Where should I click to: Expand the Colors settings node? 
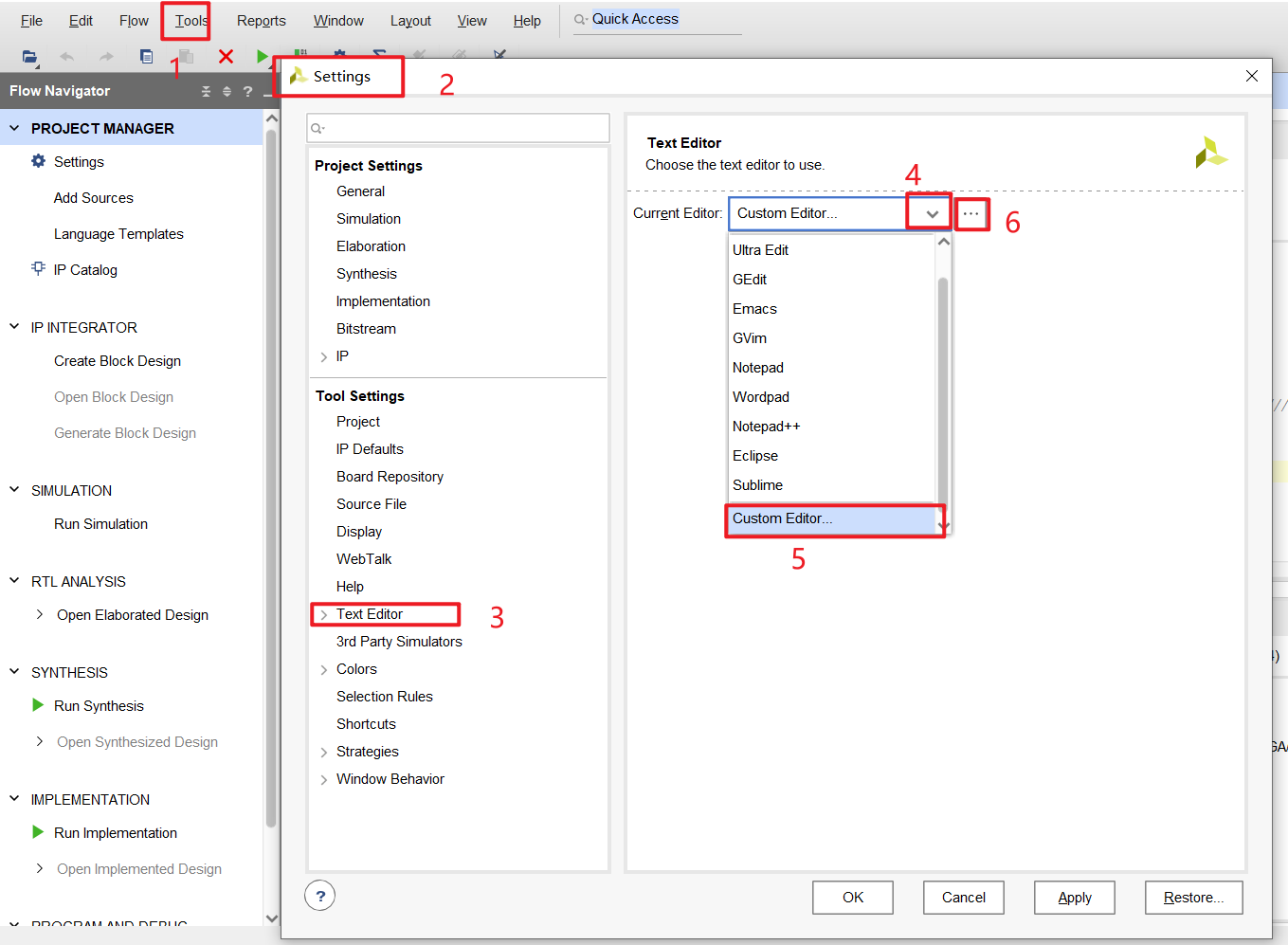coord(324,669)
